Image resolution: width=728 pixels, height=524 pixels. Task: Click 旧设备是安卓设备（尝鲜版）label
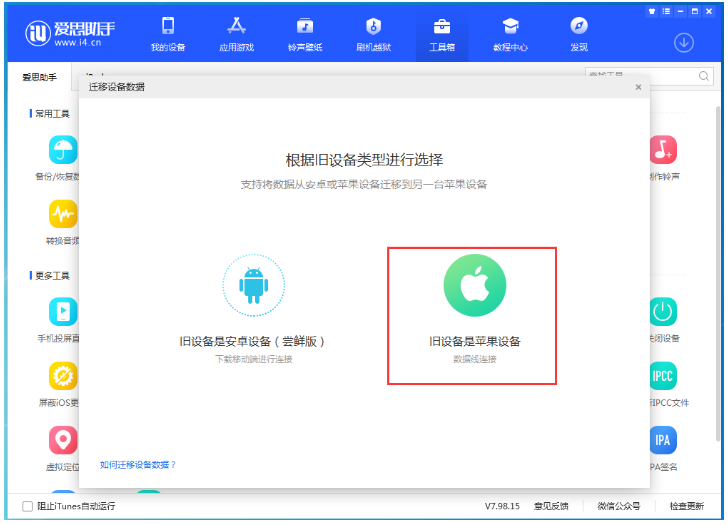coord(252,342)
